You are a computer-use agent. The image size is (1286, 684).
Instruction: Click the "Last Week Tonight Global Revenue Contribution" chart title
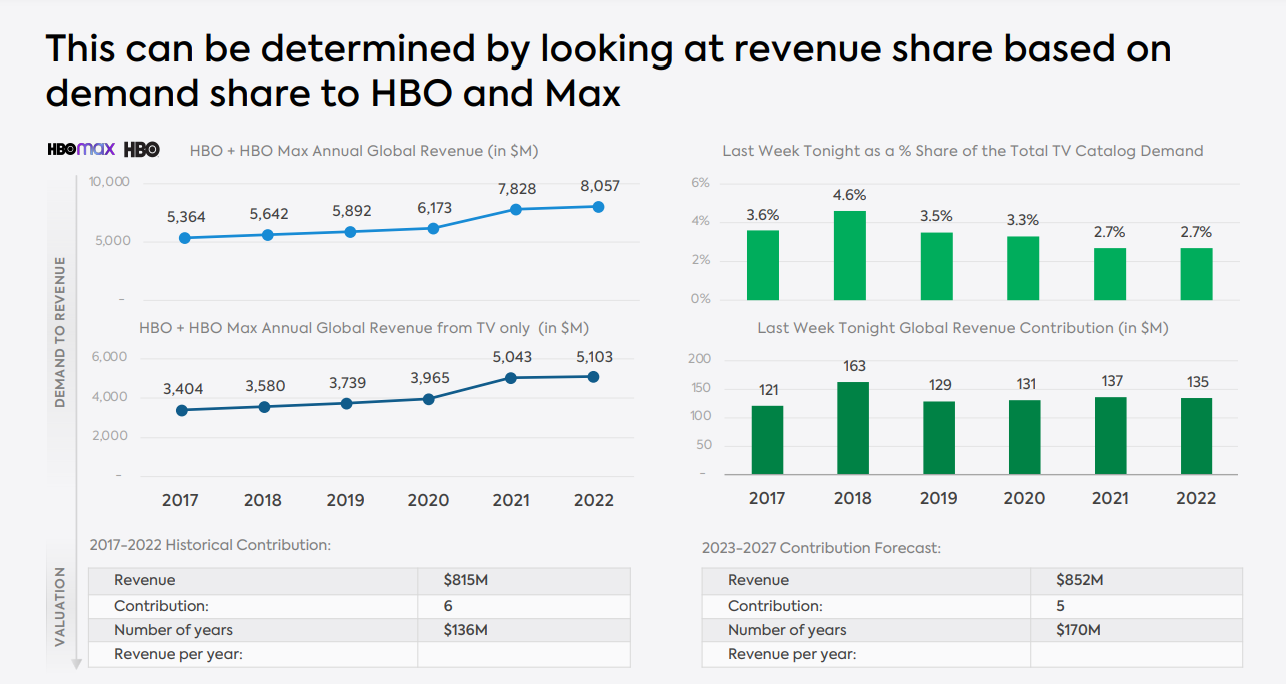pos(962,328)
